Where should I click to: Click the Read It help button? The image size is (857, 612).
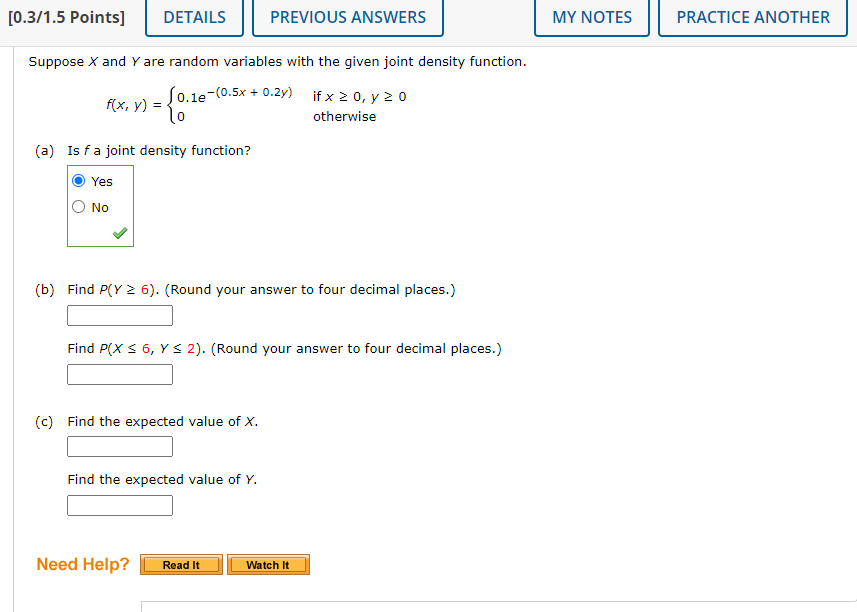(x=180, y=564)
